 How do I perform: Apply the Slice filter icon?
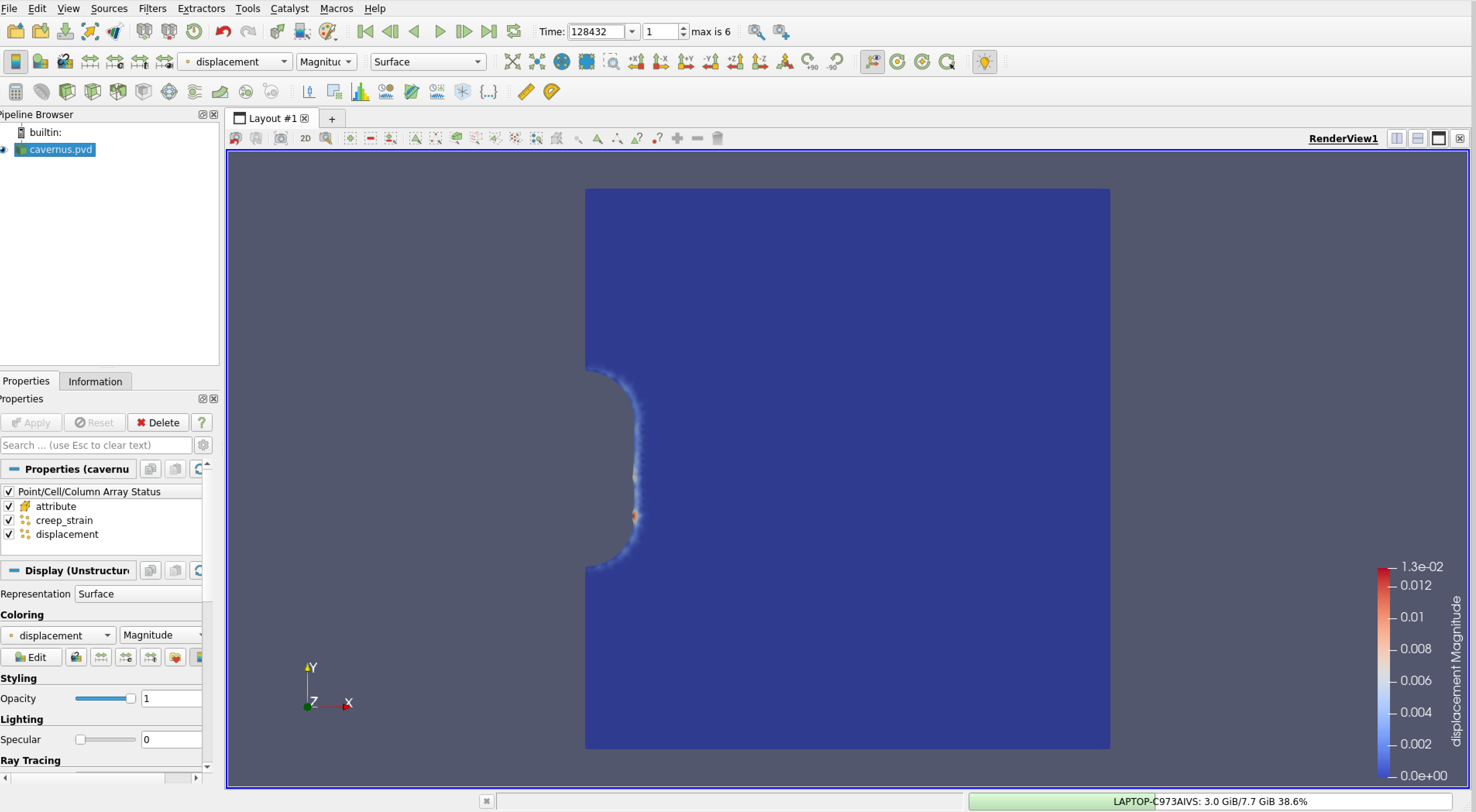(92, 92)
